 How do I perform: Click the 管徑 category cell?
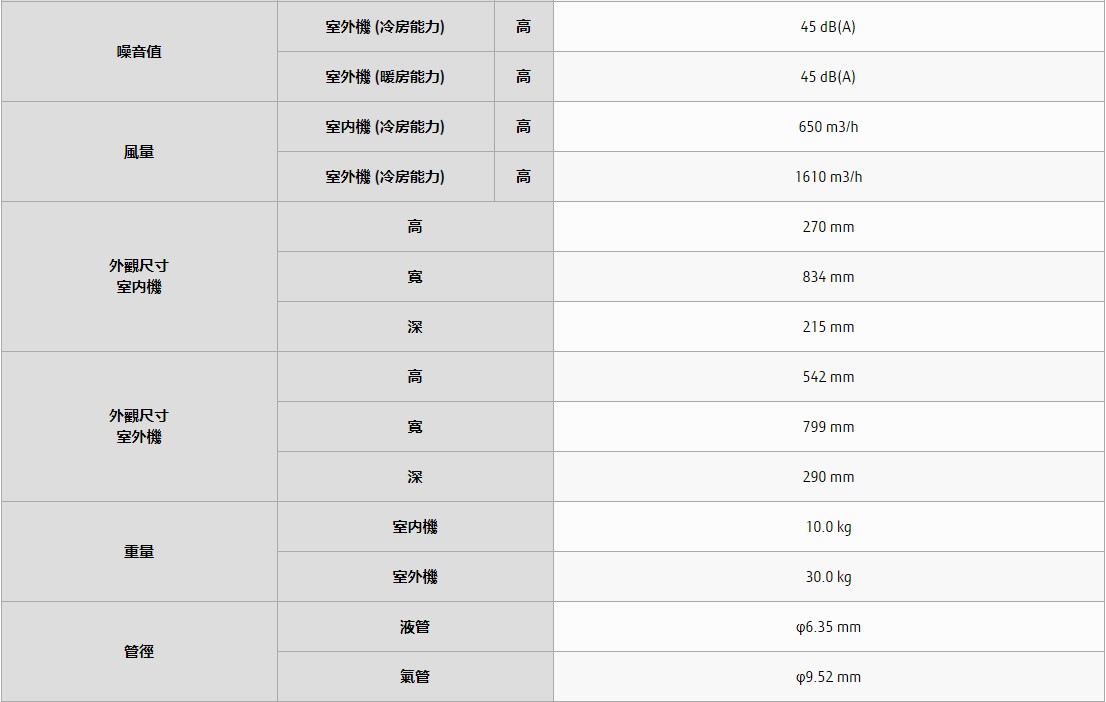[x=139, y=652]
